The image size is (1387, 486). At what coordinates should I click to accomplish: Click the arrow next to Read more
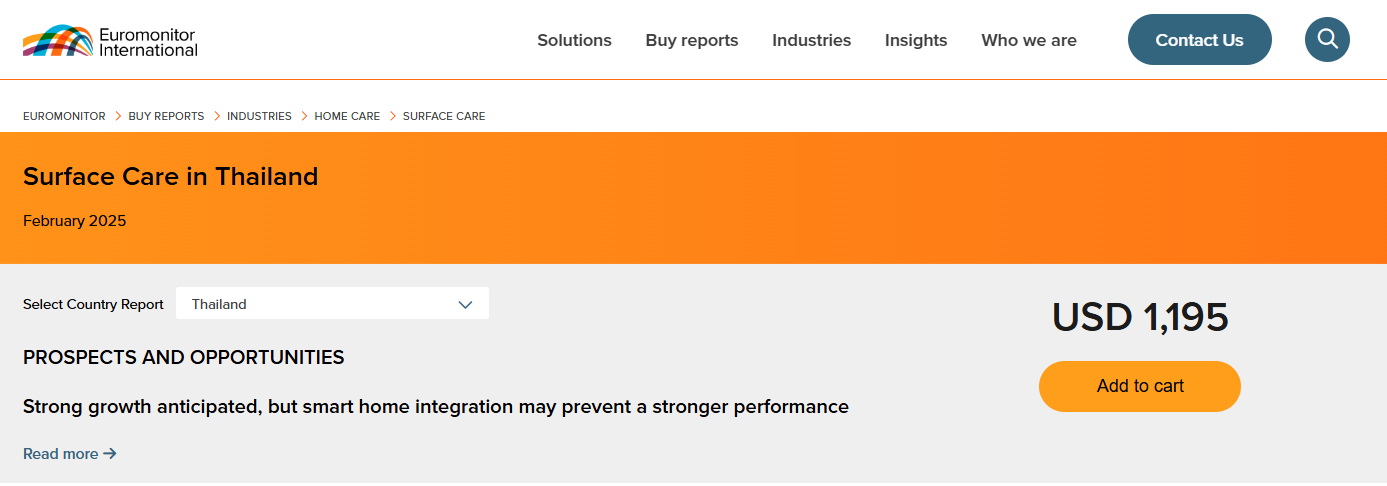pos(110,454)
